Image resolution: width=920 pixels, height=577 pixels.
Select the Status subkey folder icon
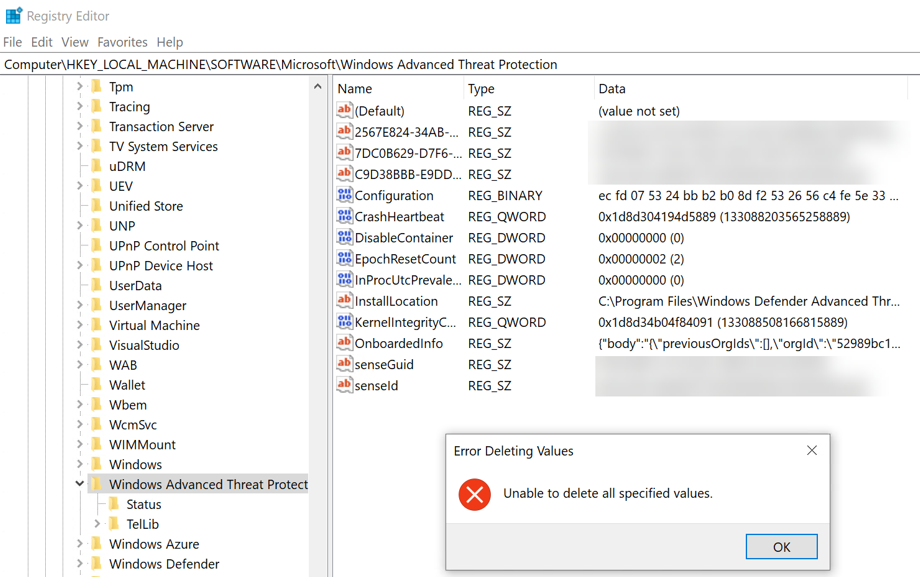114,504
